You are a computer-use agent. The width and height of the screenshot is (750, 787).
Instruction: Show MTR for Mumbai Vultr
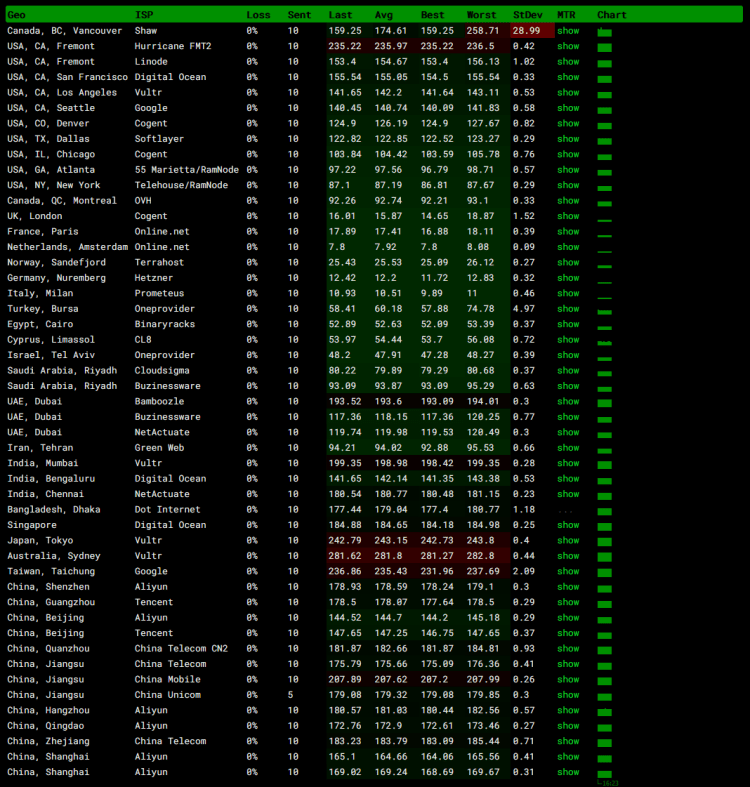568,463
